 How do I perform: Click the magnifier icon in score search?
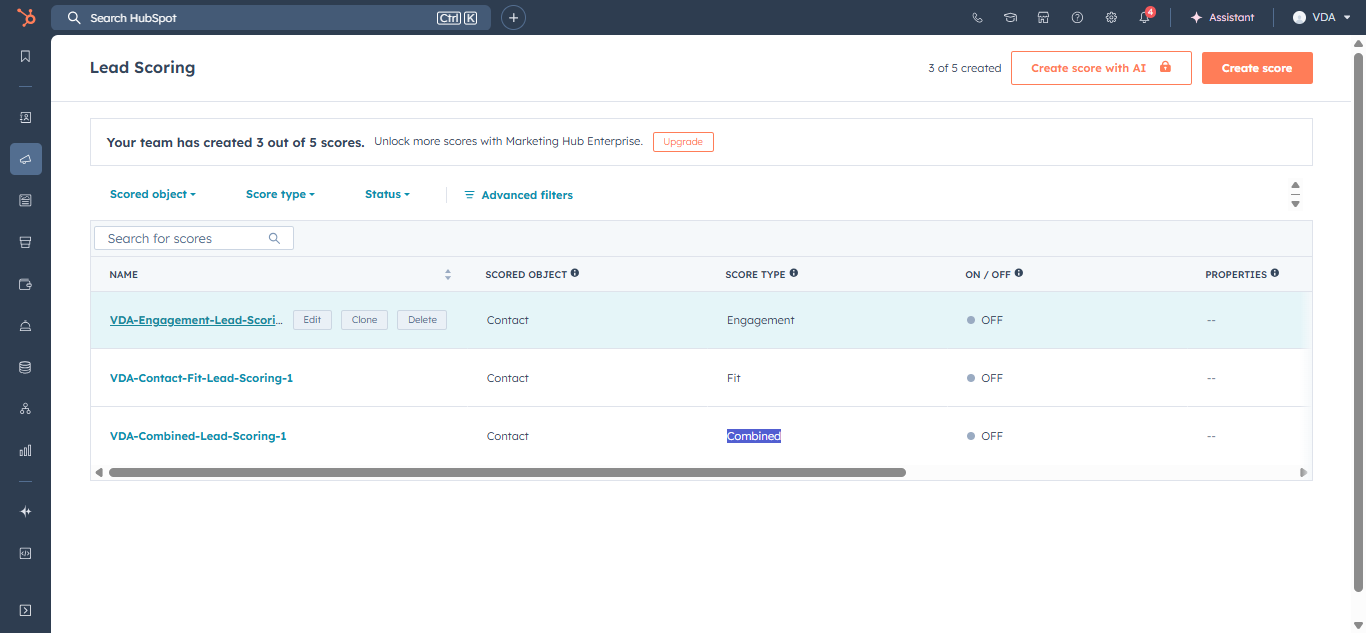pos(274,238)
